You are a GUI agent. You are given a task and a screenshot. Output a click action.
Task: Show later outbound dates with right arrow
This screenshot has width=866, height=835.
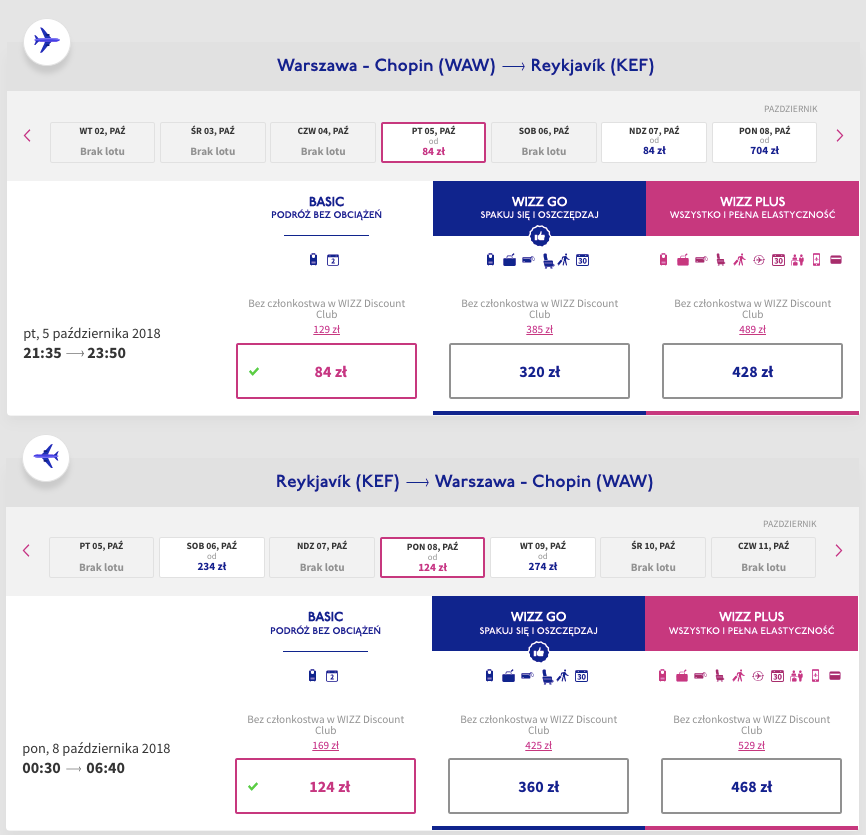point(839,135)
